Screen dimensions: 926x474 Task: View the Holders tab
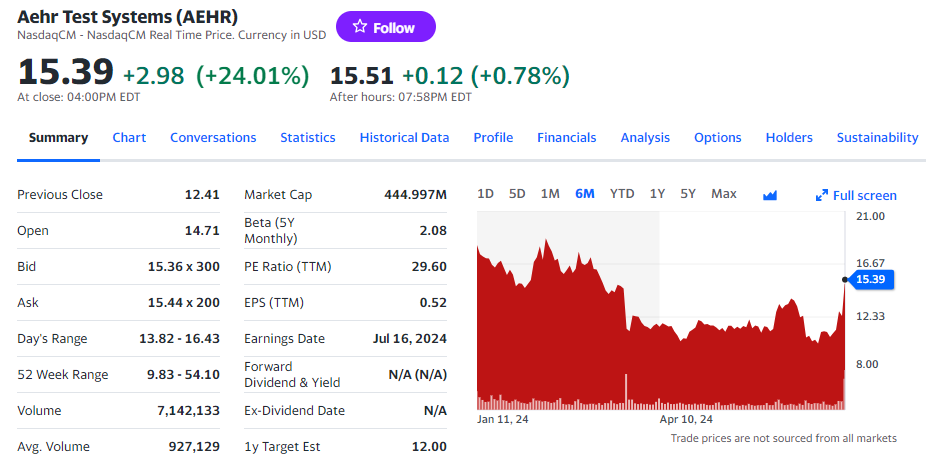pyautogui.click(x=789, y=138)
